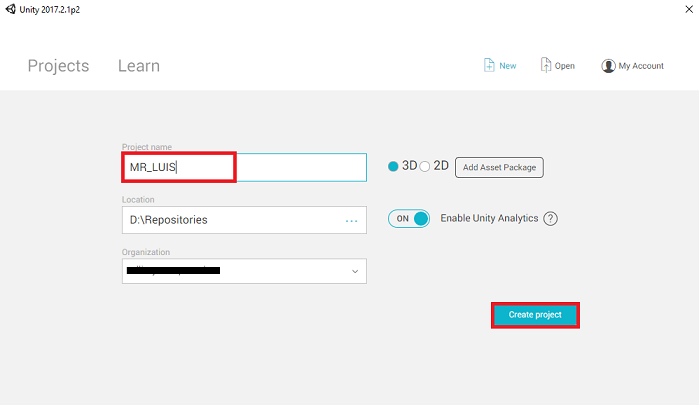The height and width of the screenshot is (405, 699).
Task: Open the Organization combo box
Action: (244, 271)
